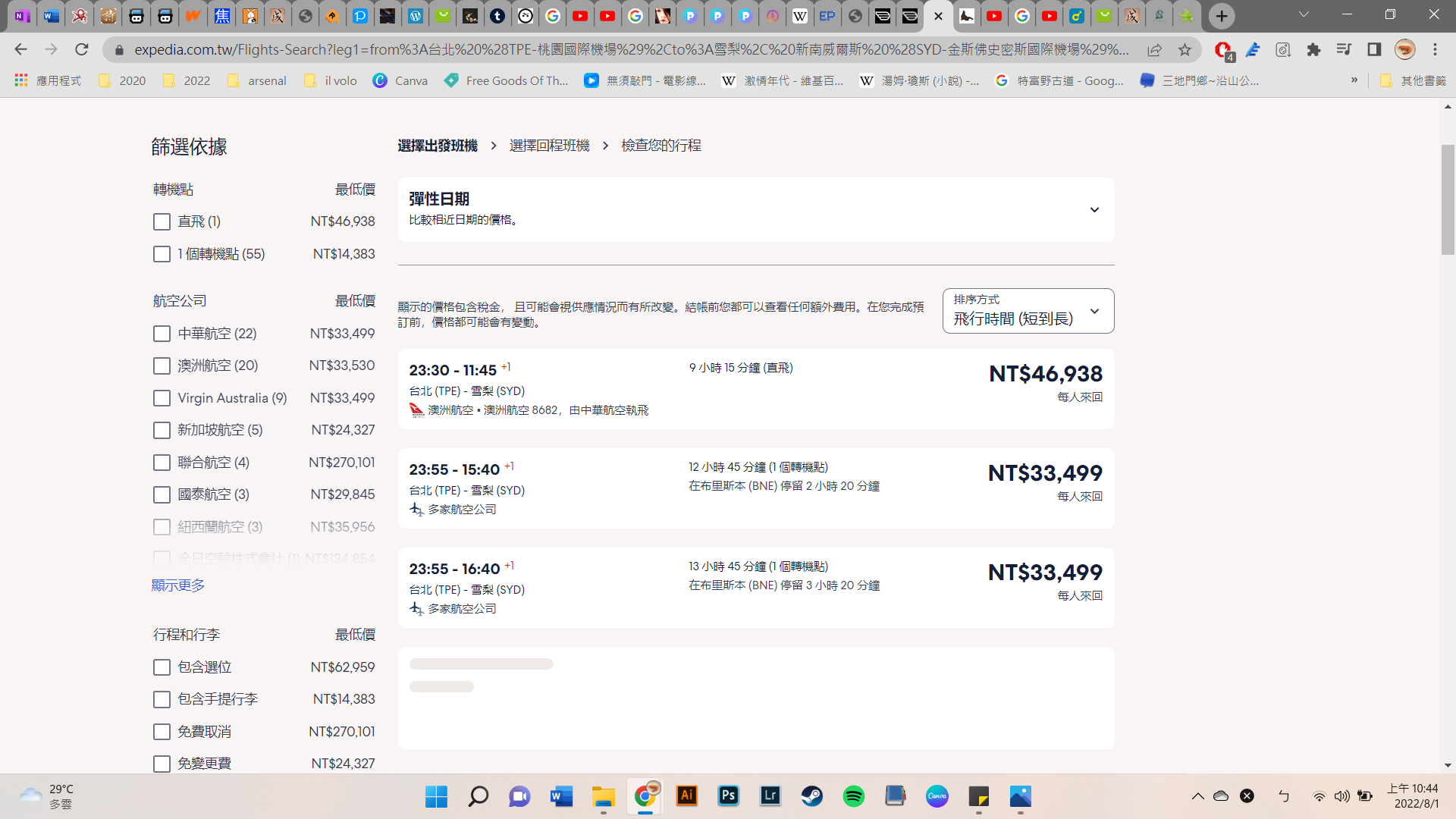Check the 直飛 (1) filter

point(162,221)
